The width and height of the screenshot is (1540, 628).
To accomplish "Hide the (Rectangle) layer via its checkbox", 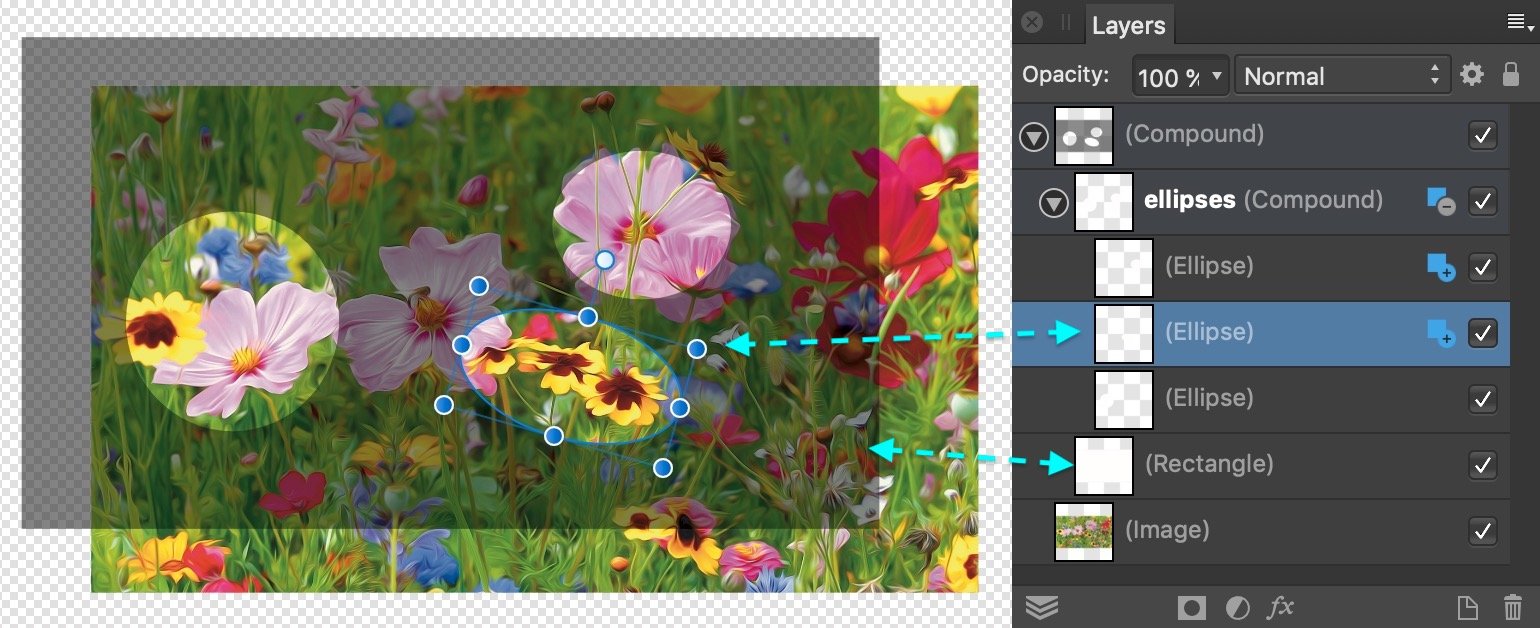I will [x=1483, y=465].
